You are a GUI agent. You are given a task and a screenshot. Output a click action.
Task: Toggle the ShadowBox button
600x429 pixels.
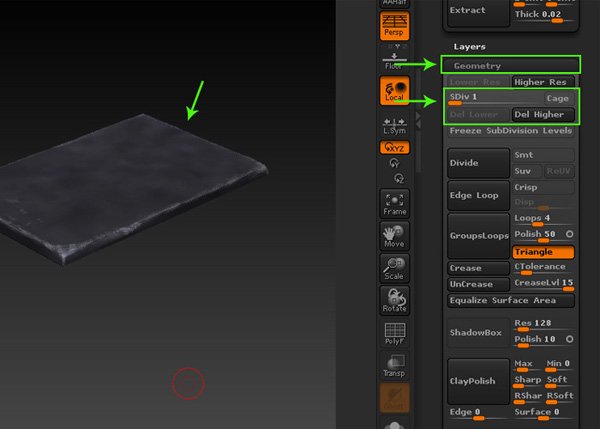(x=478, y=333)
